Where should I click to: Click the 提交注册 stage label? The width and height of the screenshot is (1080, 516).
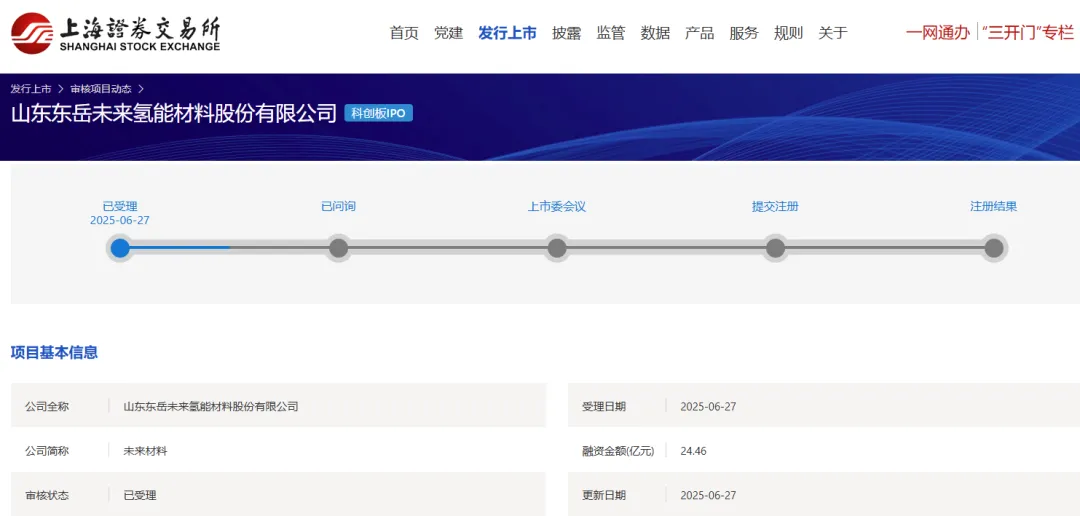(776, 206)
